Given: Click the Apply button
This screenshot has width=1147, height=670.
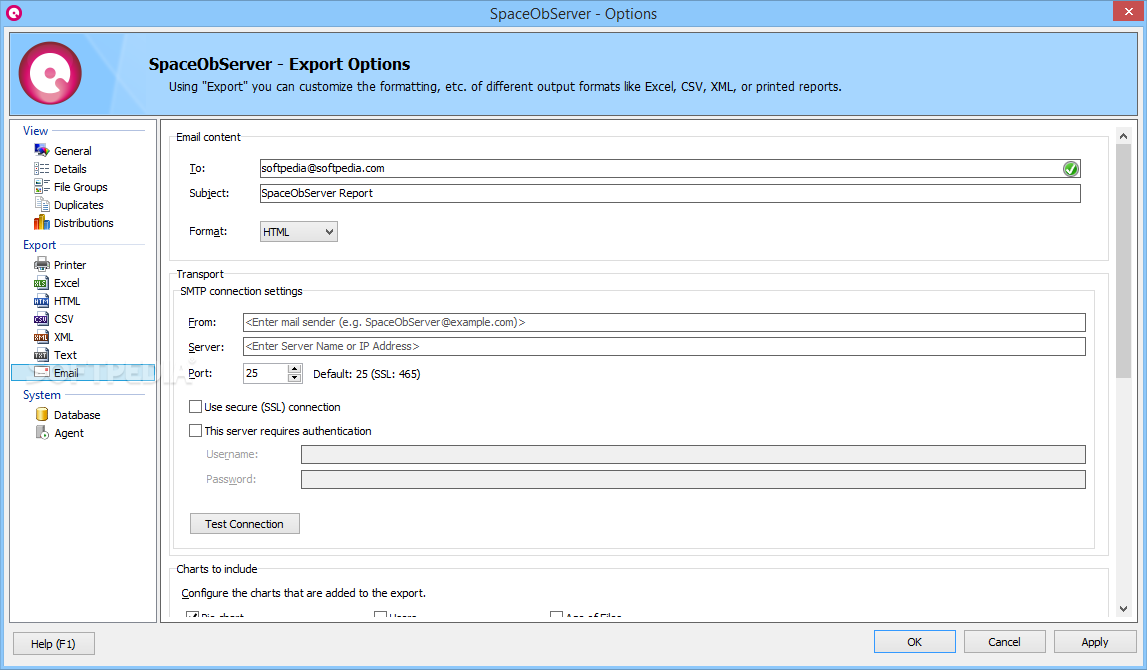Looking at the screenshot, I should (1094, 641).
